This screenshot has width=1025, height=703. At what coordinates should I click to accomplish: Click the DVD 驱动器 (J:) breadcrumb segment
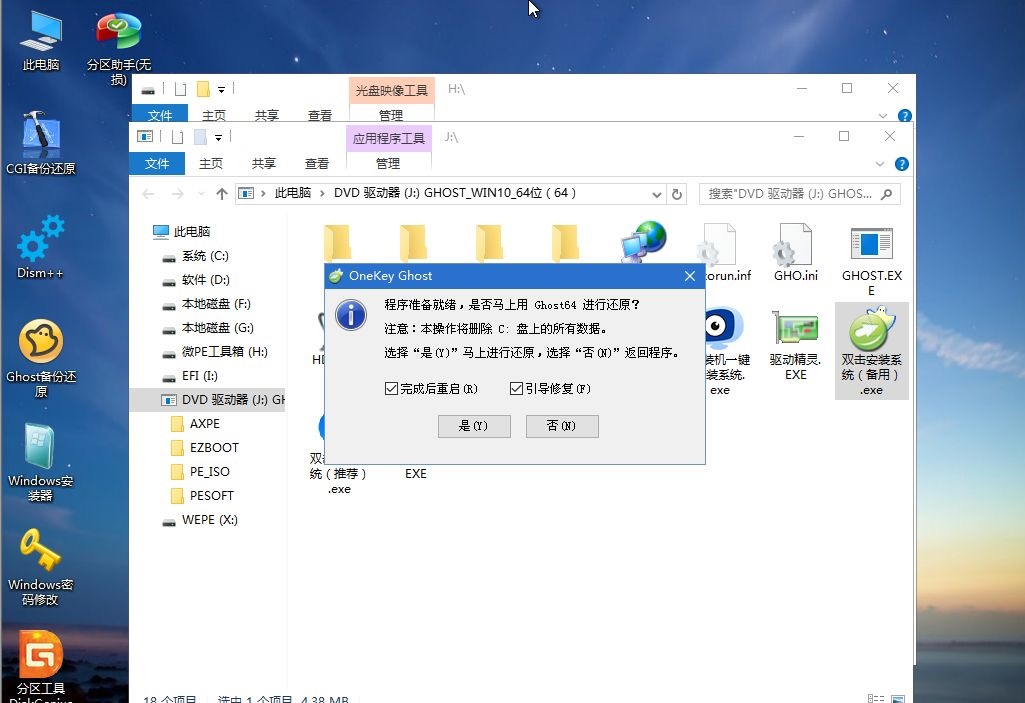pyautogui.click(x=455, y=193)
